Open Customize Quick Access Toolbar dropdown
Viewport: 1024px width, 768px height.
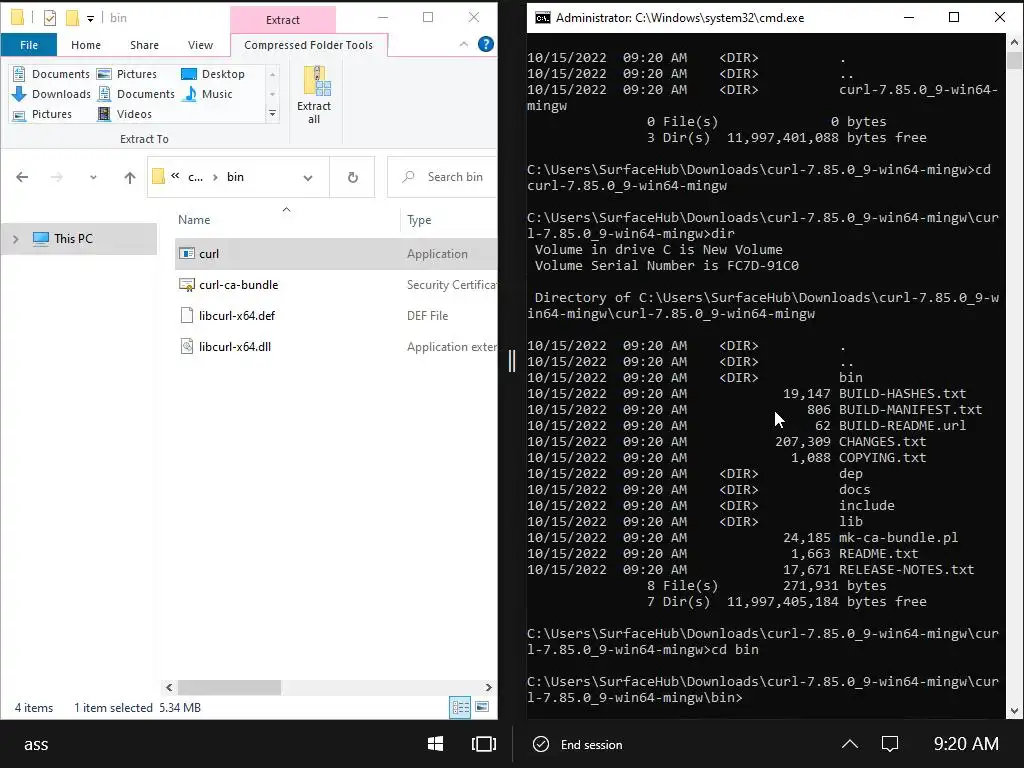(x=90, y=18)
